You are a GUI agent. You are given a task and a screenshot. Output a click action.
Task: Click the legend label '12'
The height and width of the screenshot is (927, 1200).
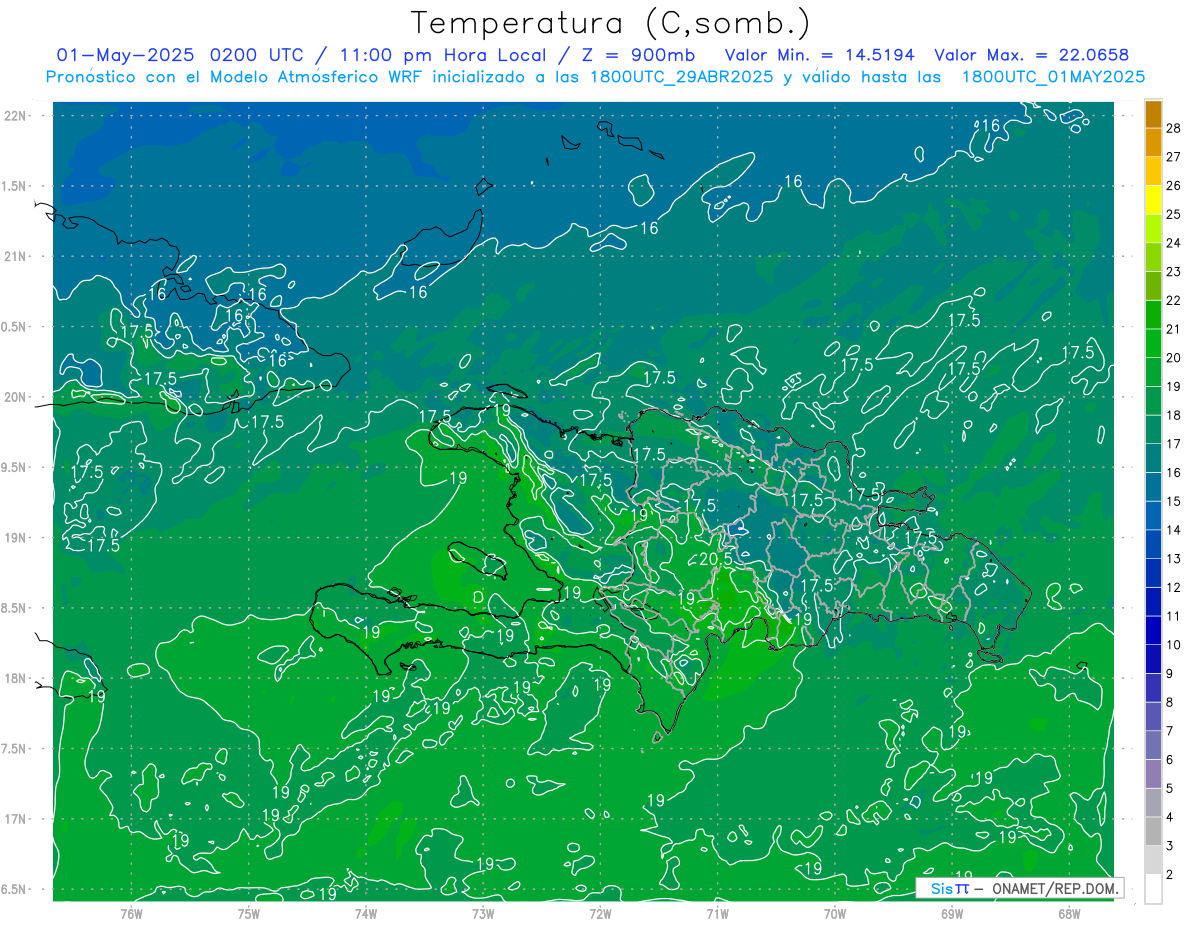pyautogui.click(x=1173, y=587)
